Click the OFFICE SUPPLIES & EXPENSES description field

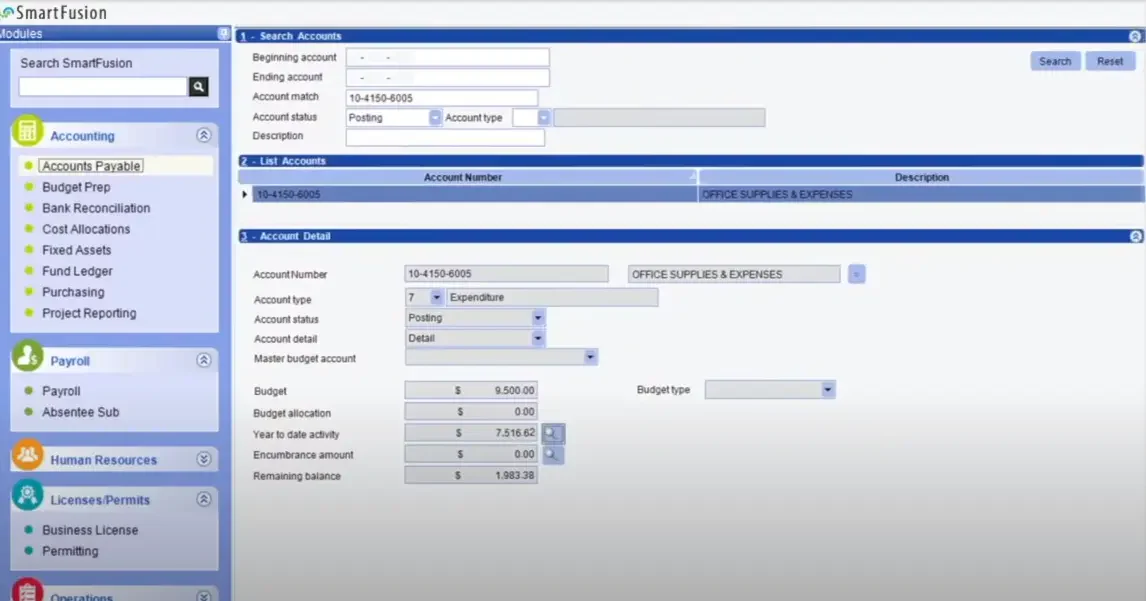[x=734, y=274]
